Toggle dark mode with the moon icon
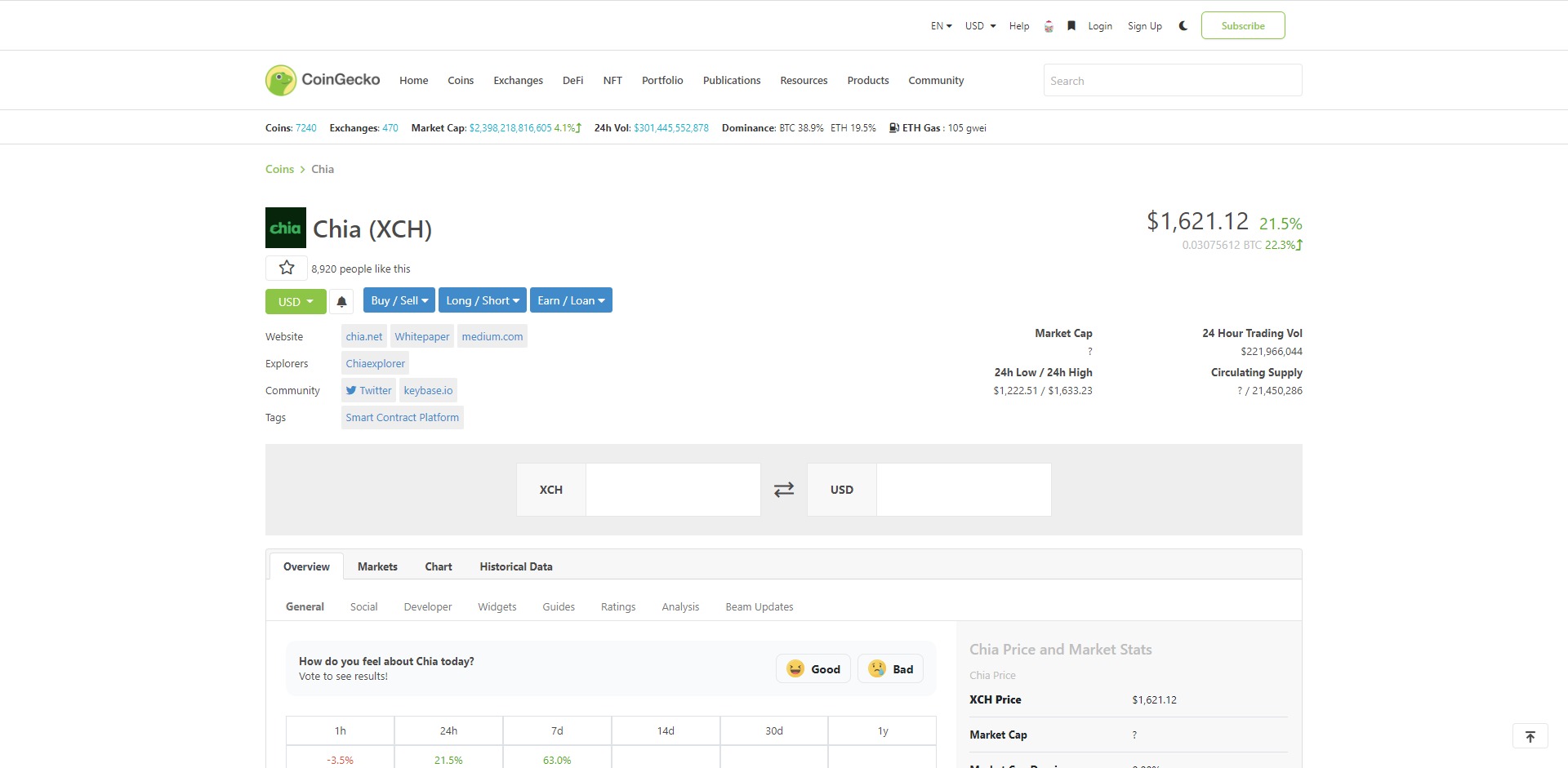The height and width of the screenshot is (768, 1568). point(1183,25)
